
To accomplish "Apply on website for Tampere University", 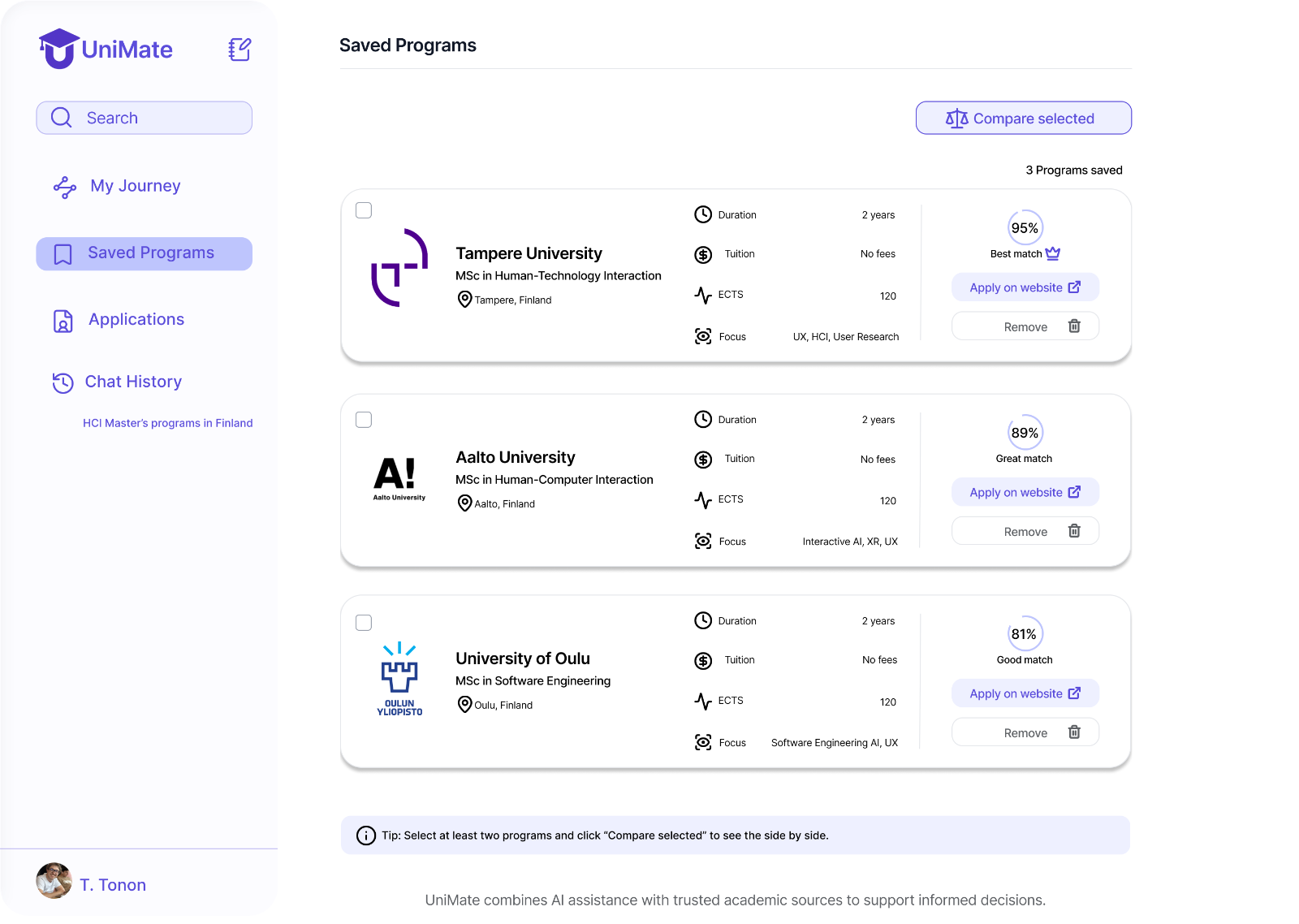I will click(1025, 287).
